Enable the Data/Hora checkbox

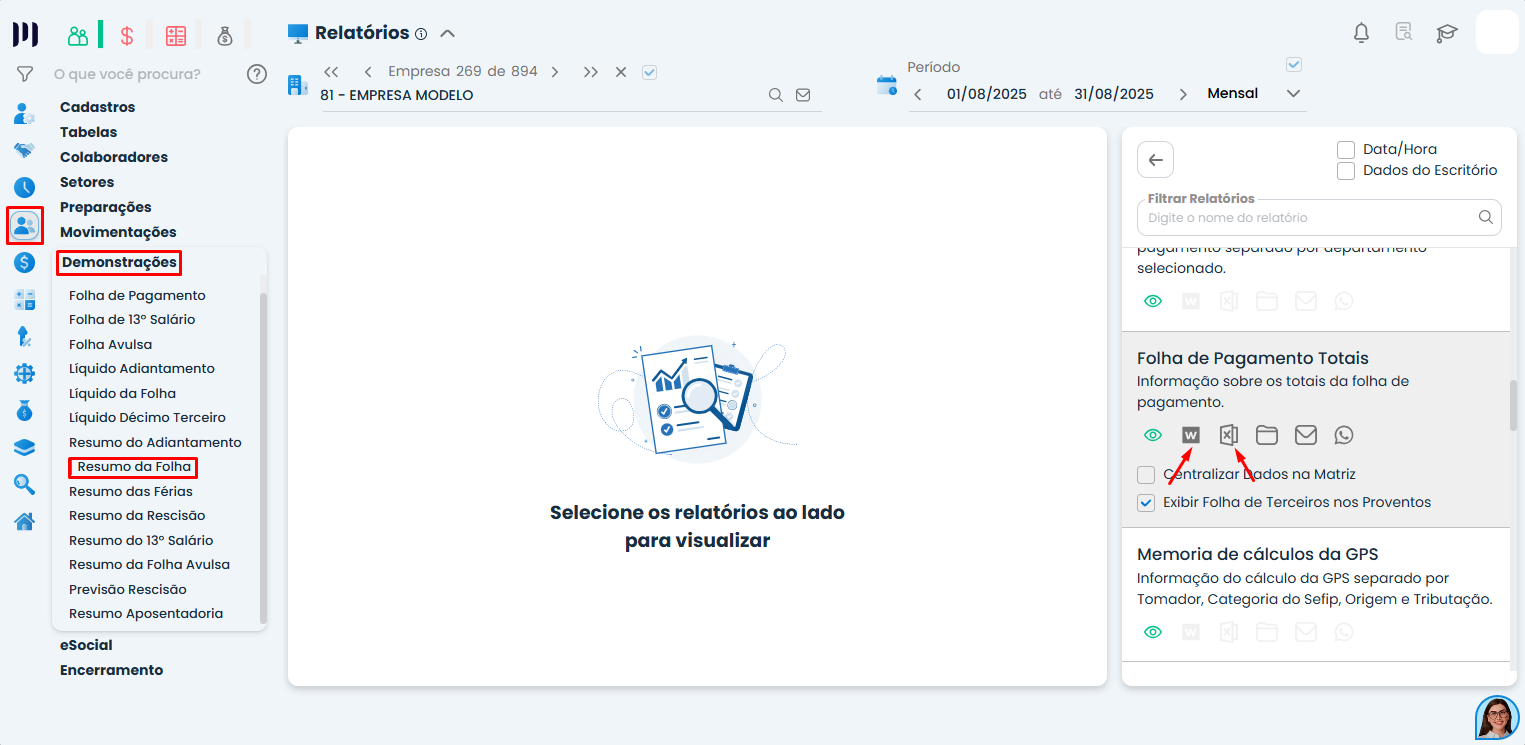point(1345,149)
